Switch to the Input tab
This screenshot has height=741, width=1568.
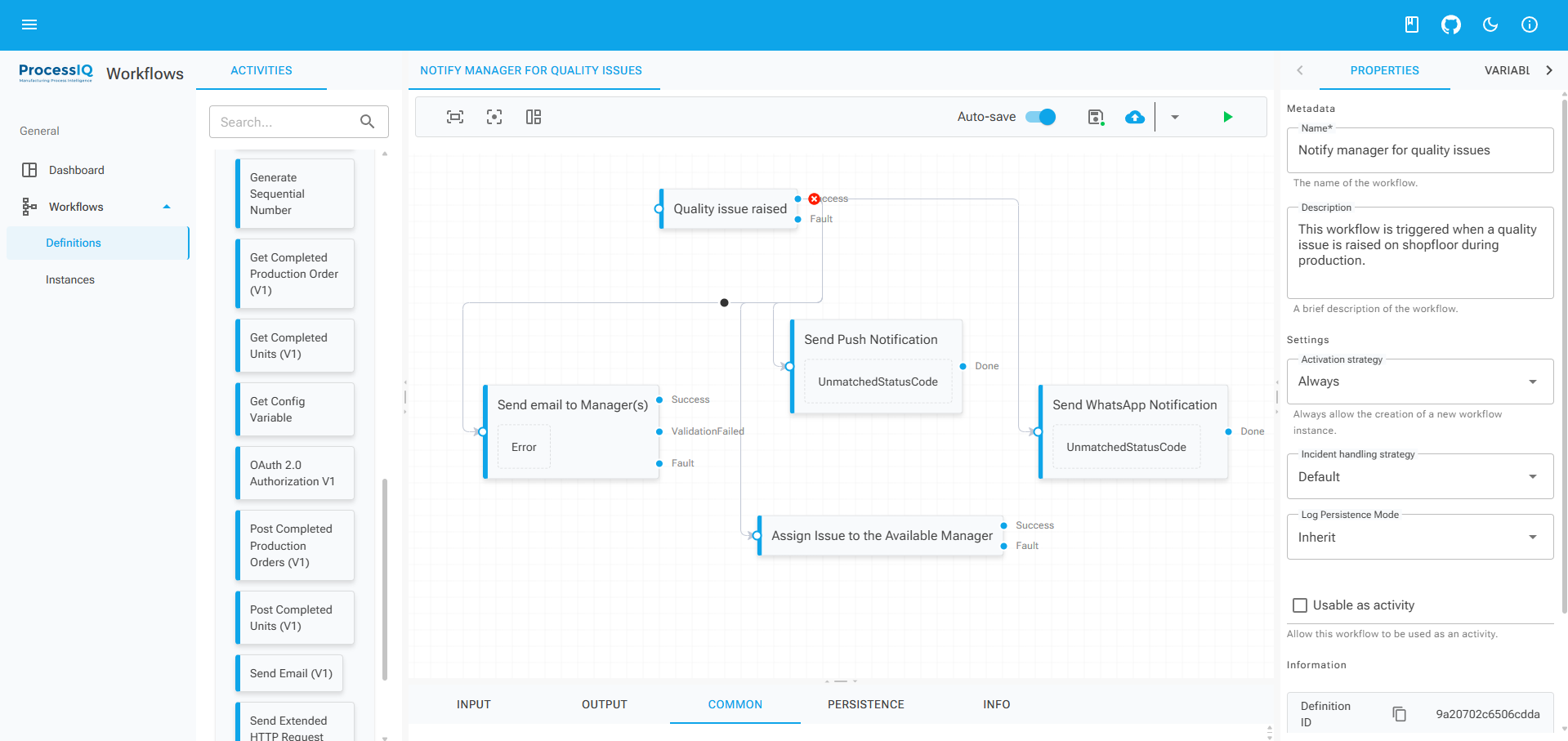474,704
